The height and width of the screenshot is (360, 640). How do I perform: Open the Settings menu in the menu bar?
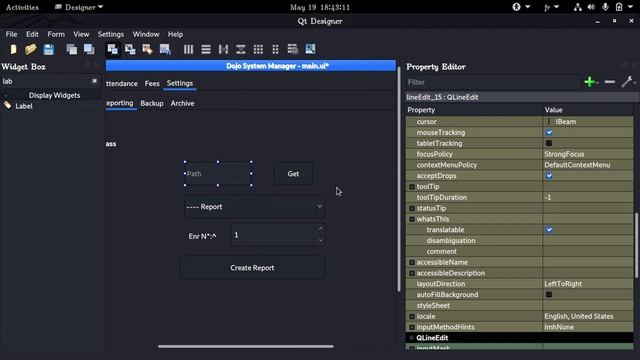pyautogui.click(x=111, y=34)
